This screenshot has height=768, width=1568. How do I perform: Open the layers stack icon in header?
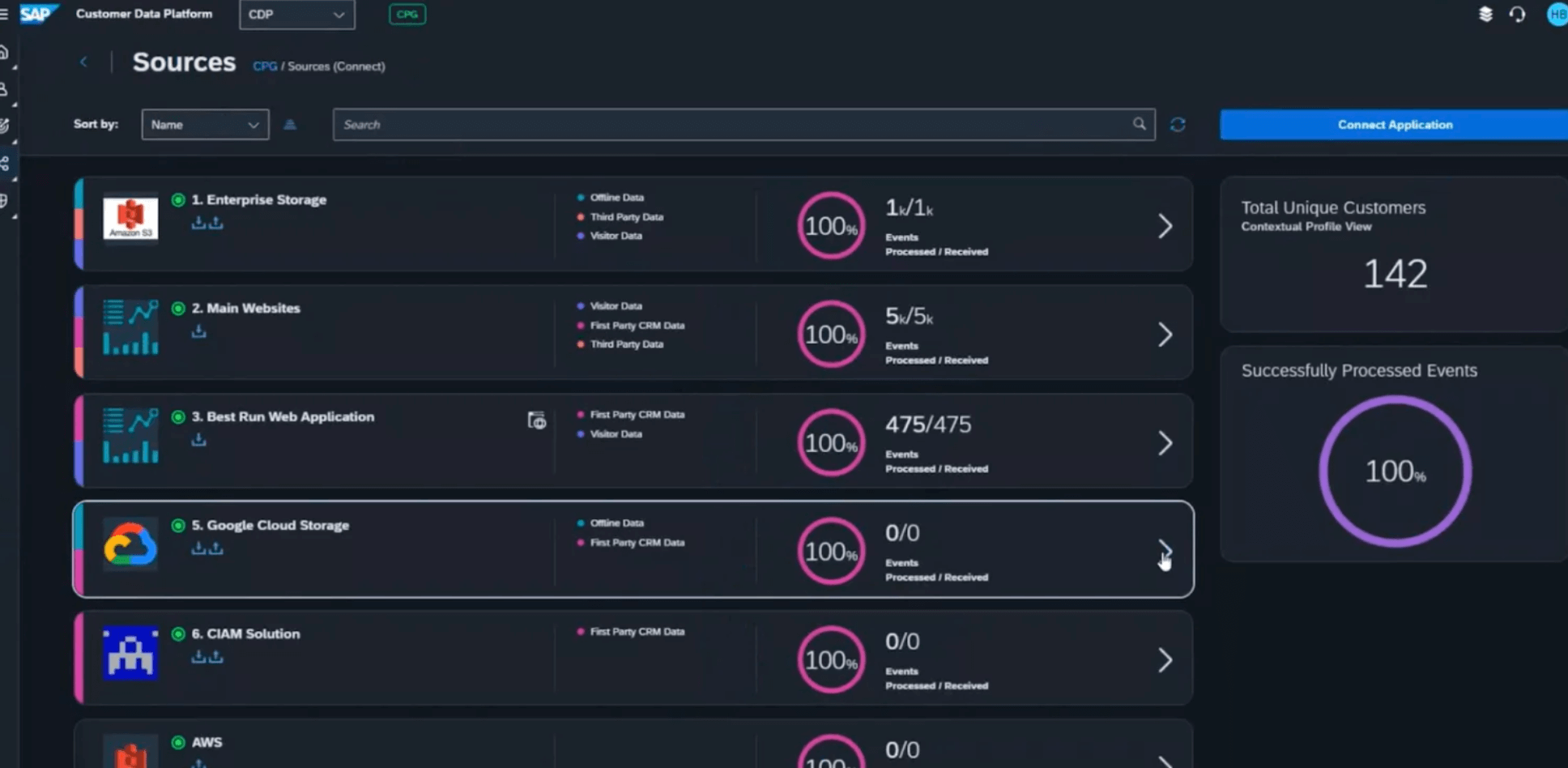1485,14
